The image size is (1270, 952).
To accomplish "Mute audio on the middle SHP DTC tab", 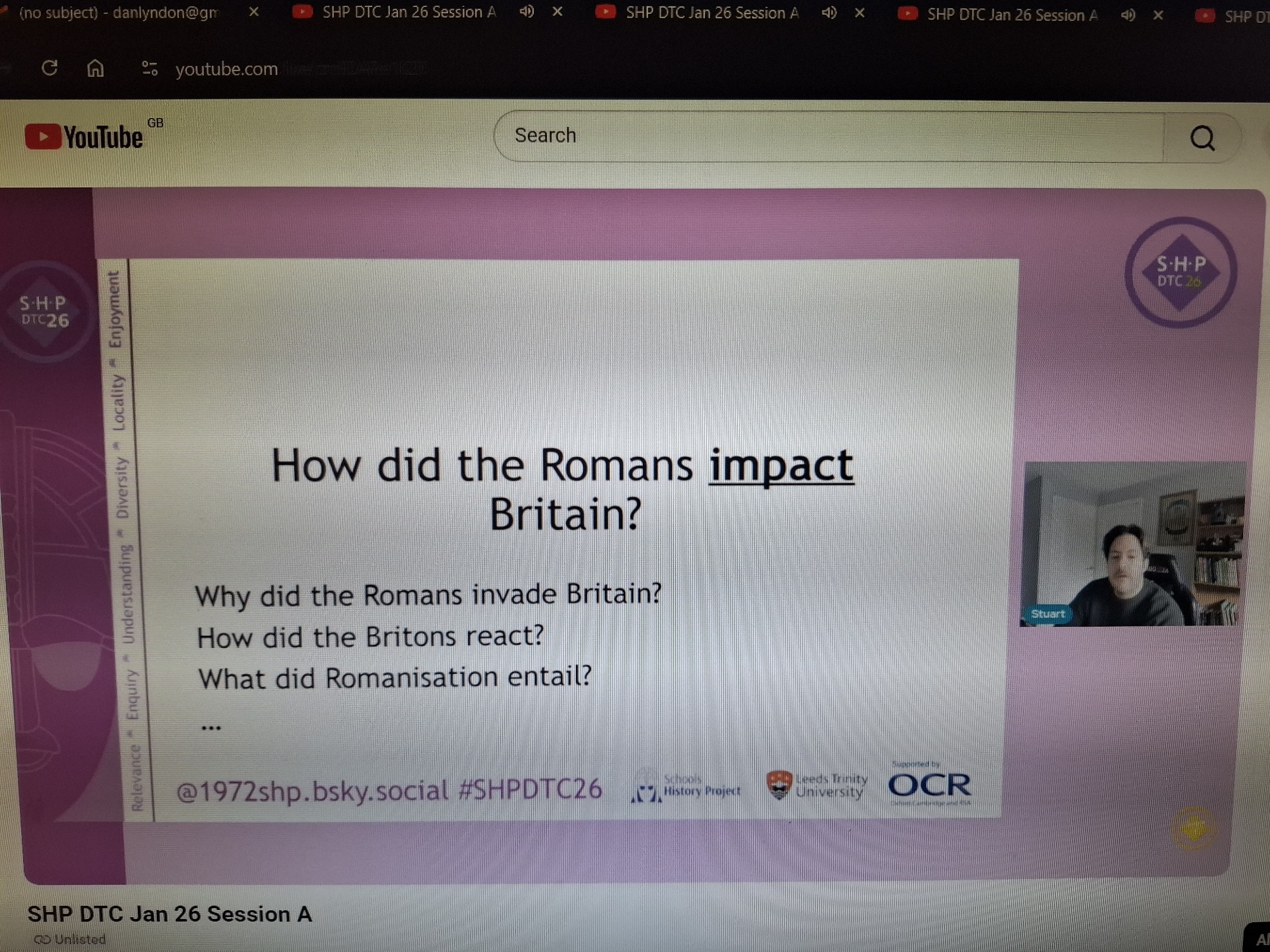I will click(x=829, y=13).
